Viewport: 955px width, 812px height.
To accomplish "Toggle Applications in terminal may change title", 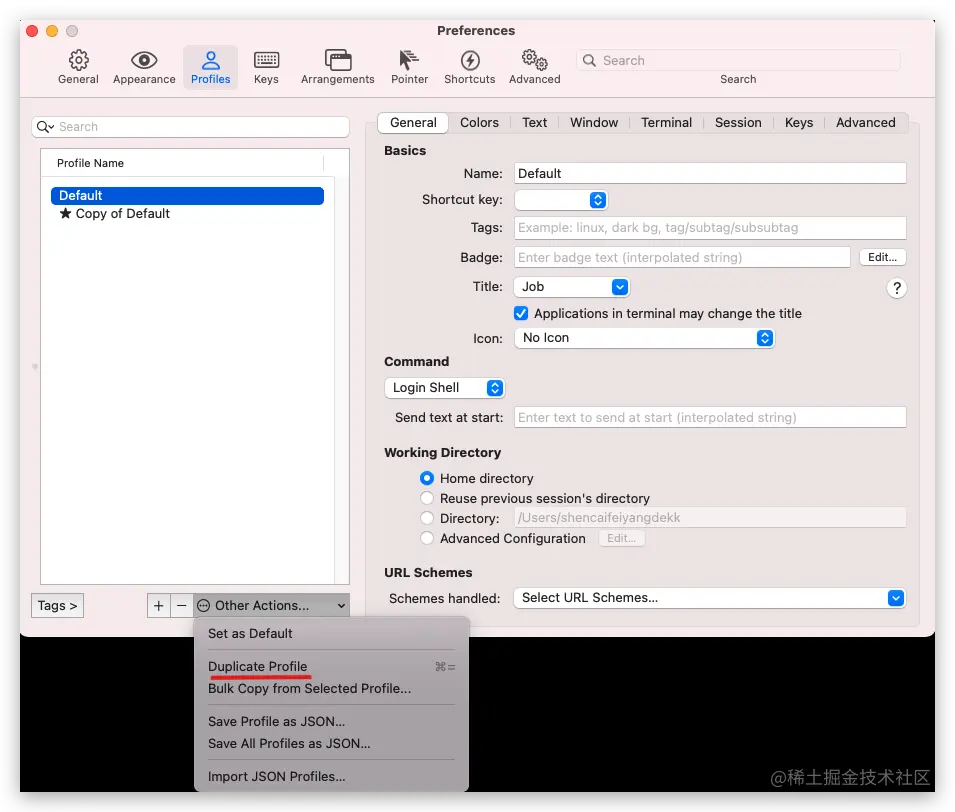I will click(521, 313).
